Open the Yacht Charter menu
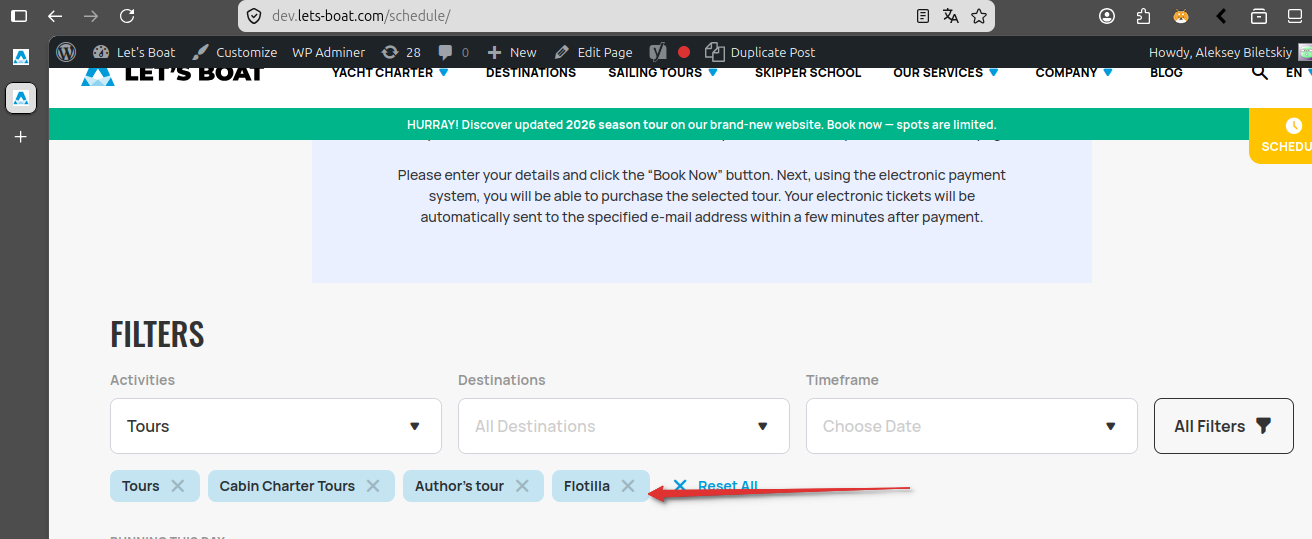Viewport: 1312px width, 539px height. pos(390,73)
